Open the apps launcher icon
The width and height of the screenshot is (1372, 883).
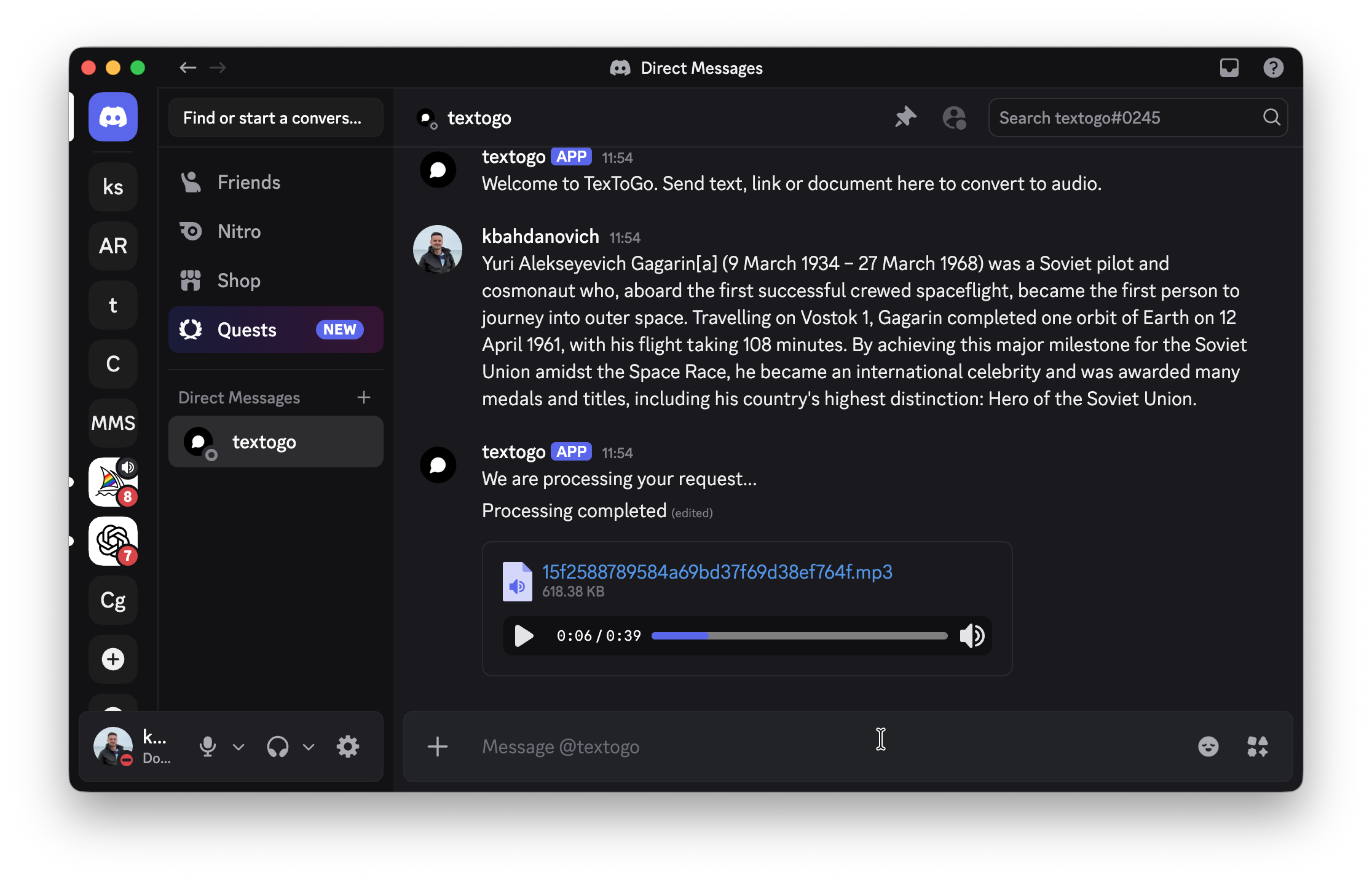tap(1258, 746)
